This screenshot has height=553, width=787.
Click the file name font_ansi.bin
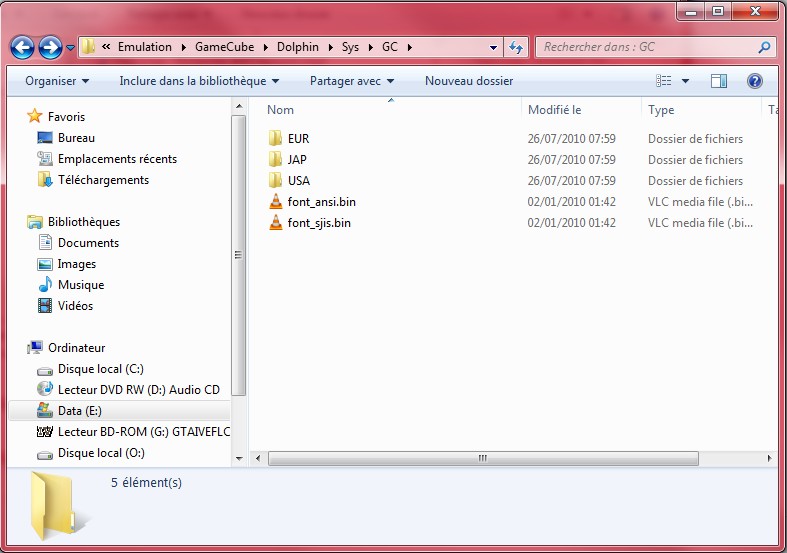pos(322,202)
